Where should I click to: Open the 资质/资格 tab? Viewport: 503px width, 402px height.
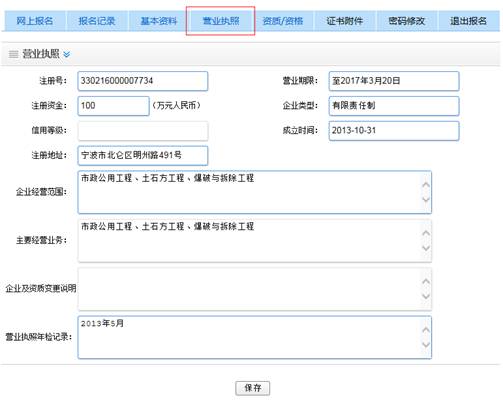(x=283, y=21)
